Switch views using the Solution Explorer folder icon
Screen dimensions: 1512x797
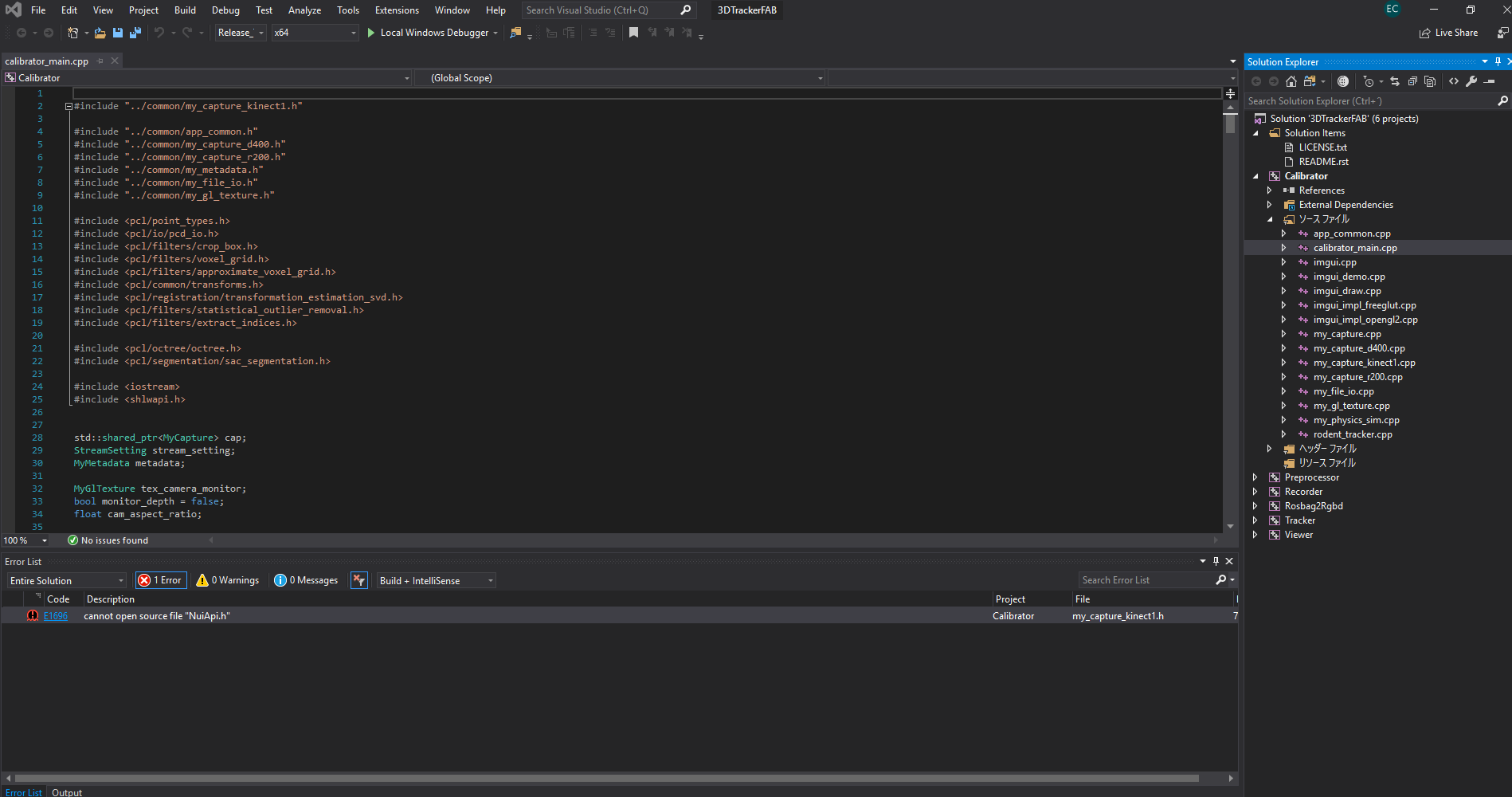pos(1309,81)
